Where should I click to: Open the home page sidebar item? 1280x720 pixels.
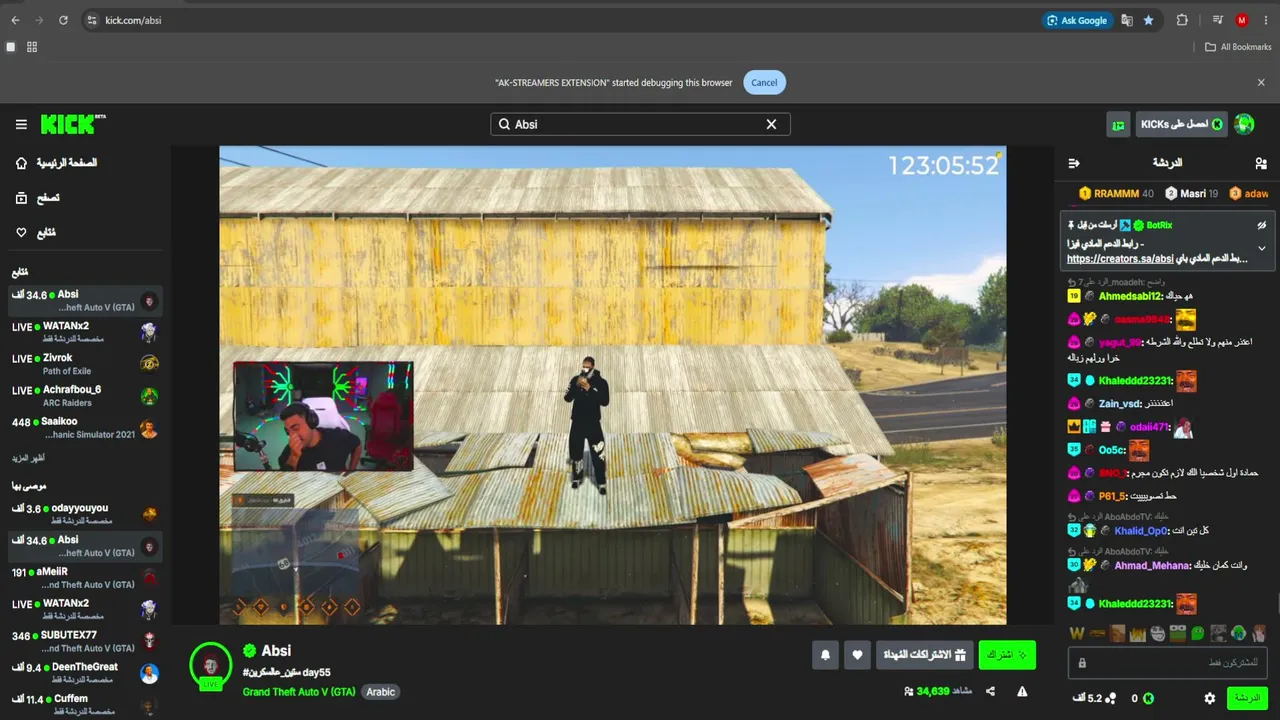pyautogui.click(x=56, y=163)
